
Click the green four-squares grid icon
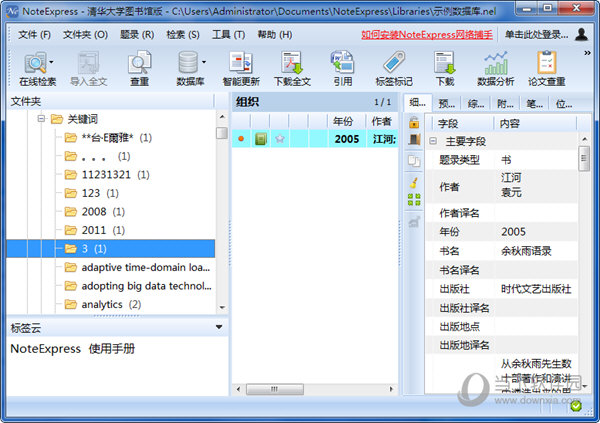click(414, 200)
